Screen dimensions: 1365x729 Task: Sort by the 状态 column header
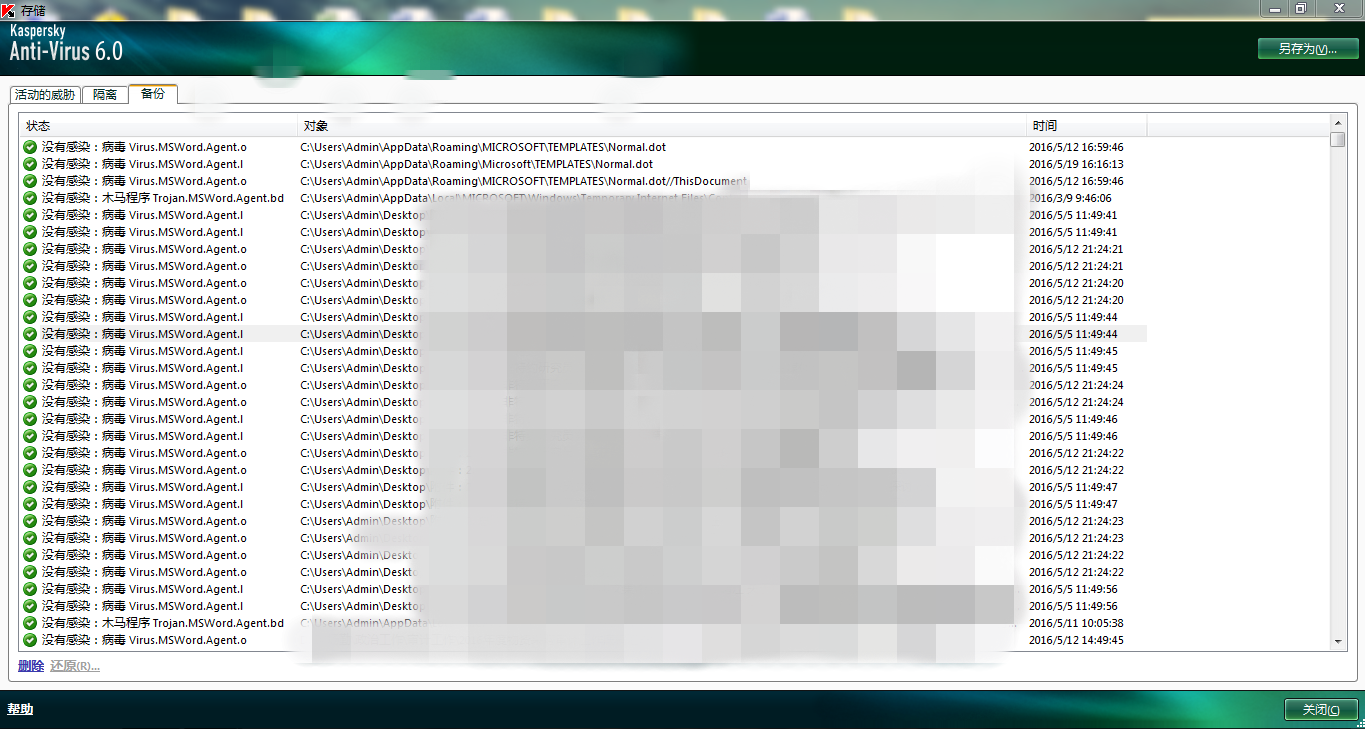tap(159, 126)
